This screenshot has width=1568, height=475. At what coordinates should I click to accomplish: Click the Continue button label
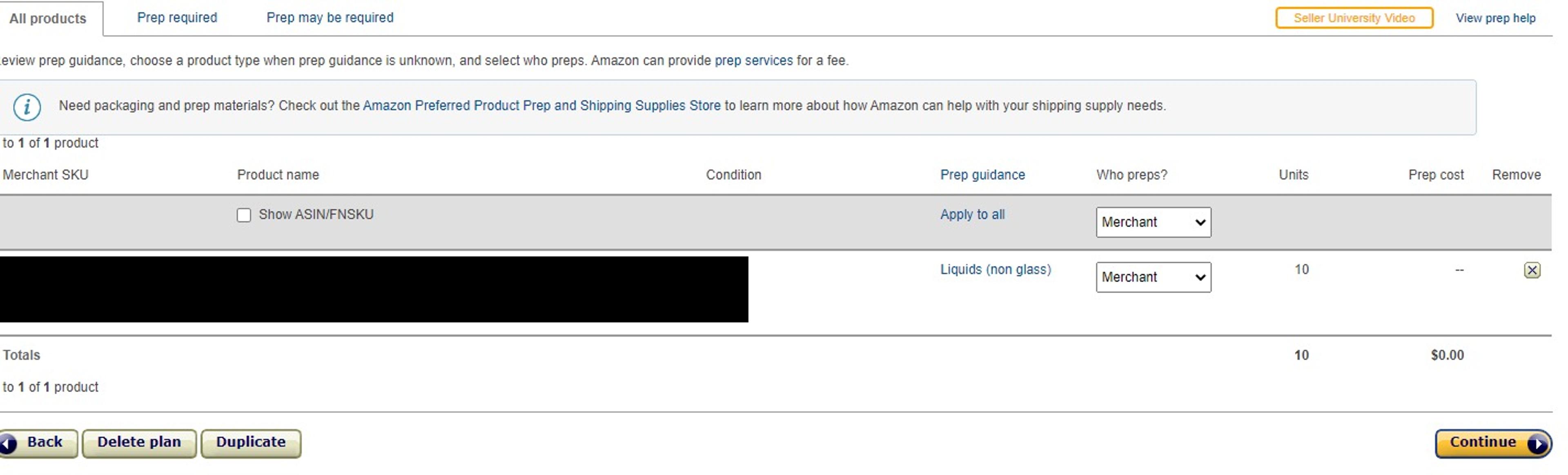coord(1482,442)
